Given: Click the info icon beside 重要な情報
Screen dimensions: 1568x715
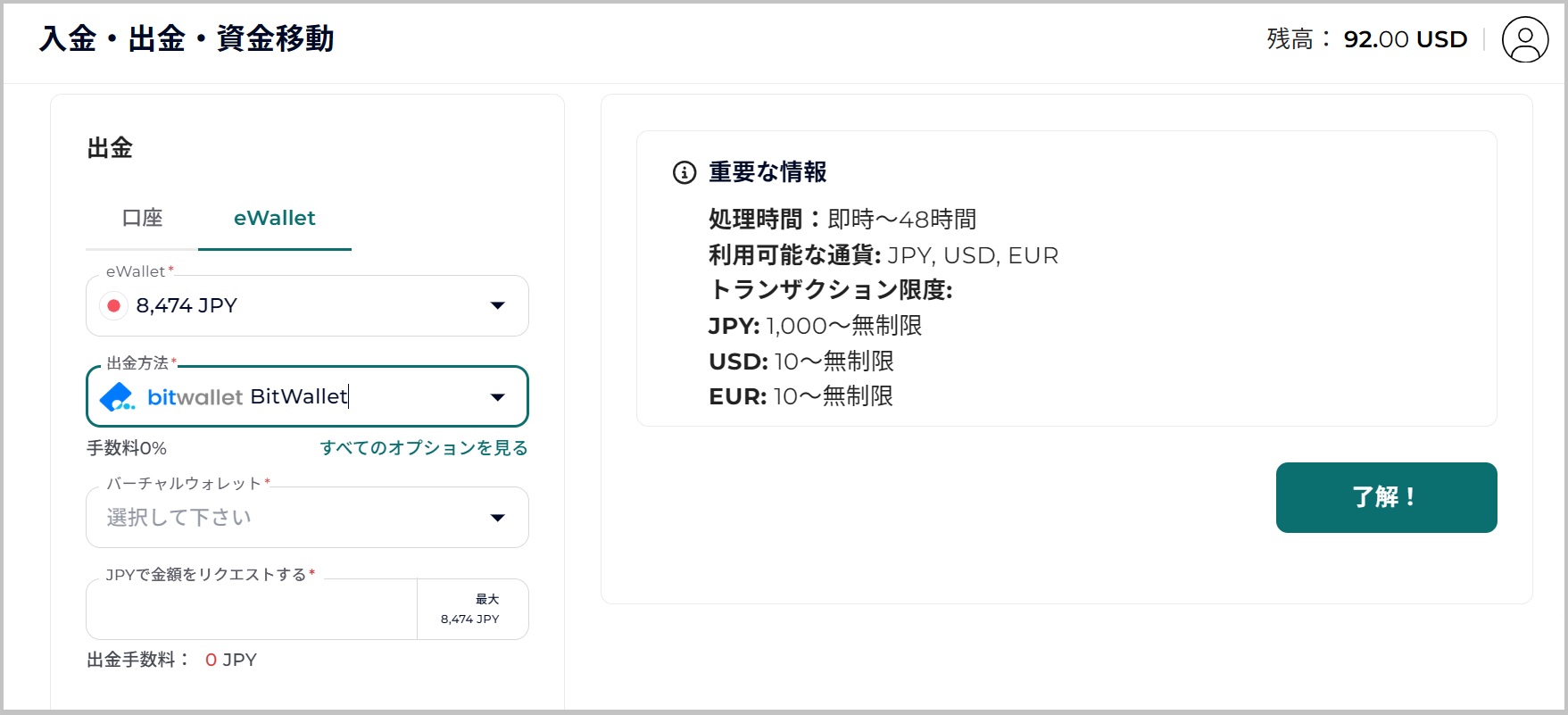Looking at the screenshot, I should [684, 172].
